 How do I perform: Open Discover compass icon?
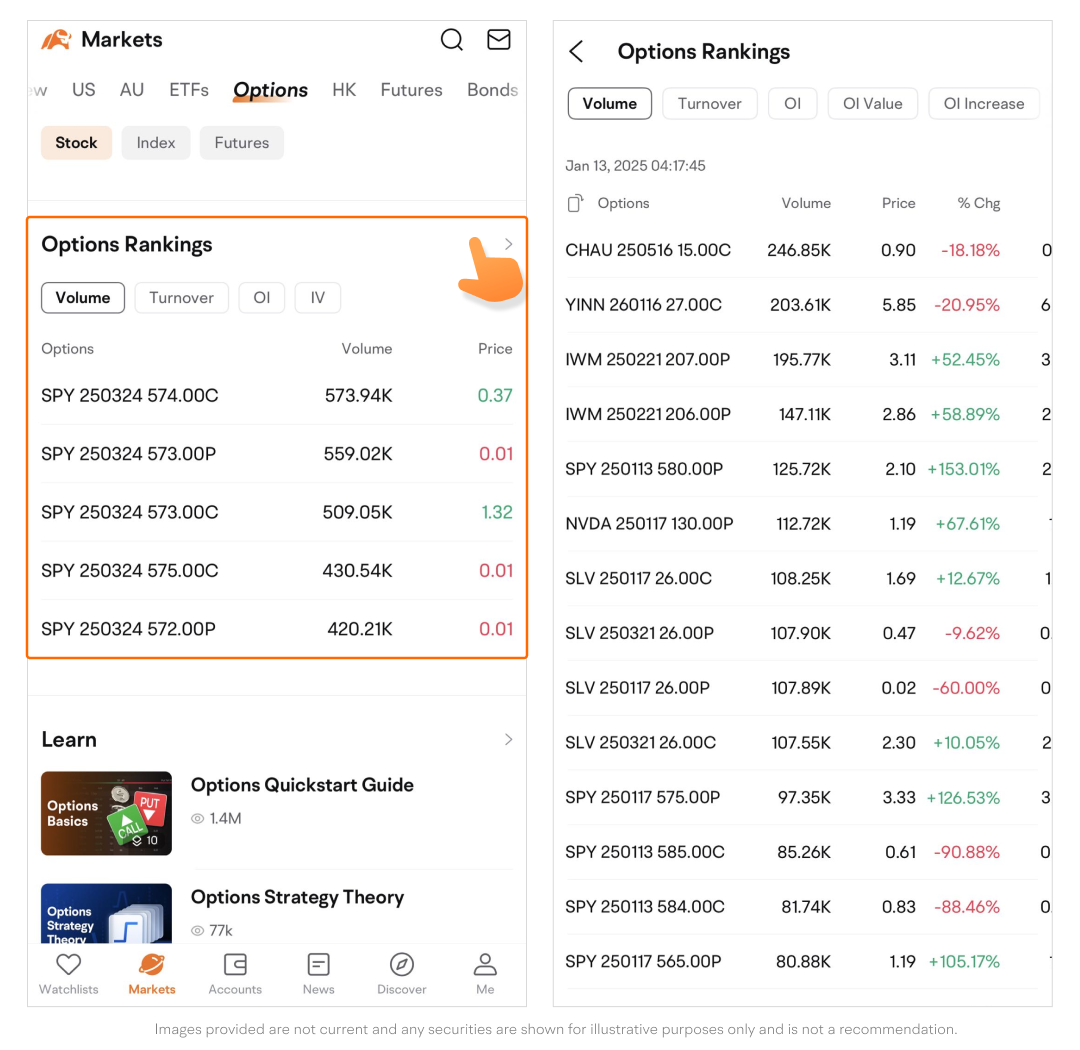[x=402, y=965]
